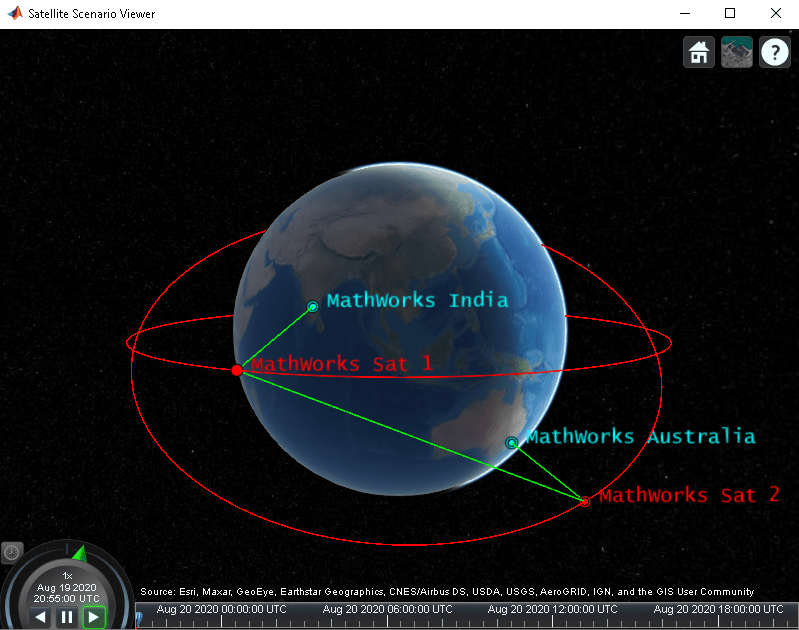Click the Esri source attribution text
Image resolution: width=799 pixels, height=630 pixels.
pos(447,592)
